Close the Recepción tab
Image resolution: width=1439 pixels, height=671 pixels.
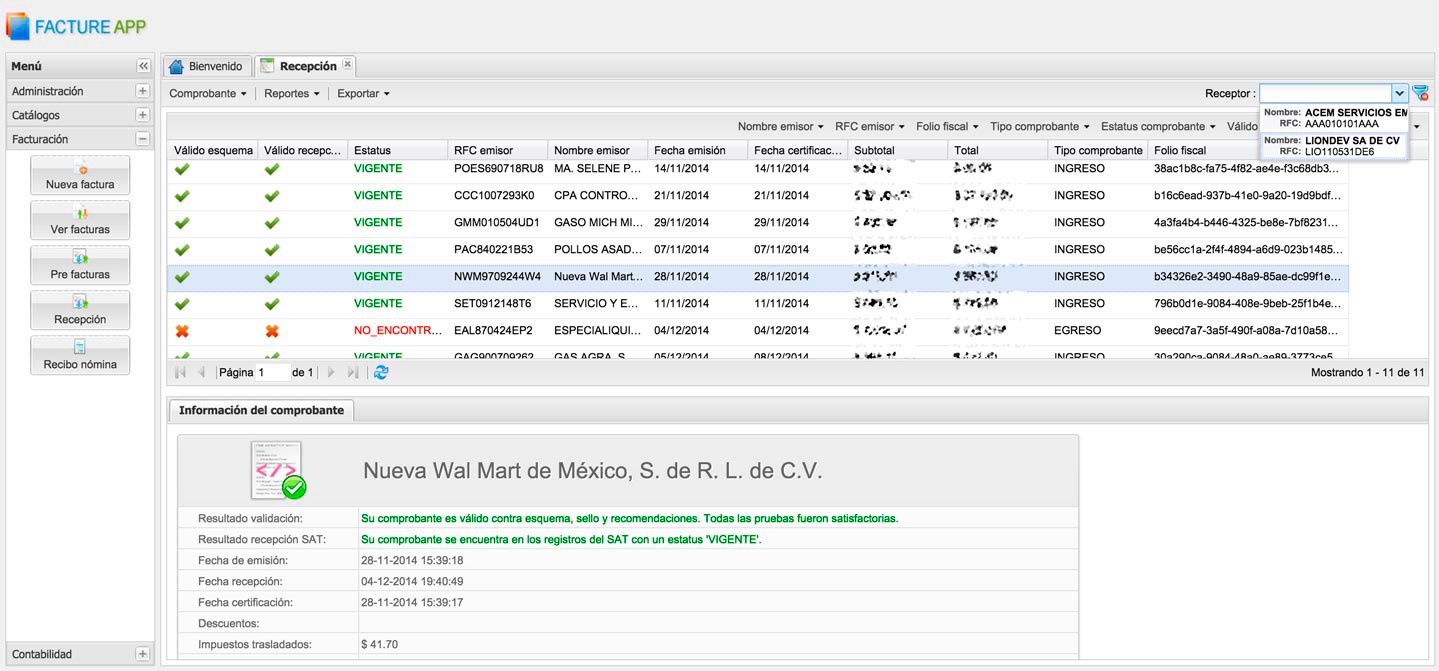pos(347,65)
